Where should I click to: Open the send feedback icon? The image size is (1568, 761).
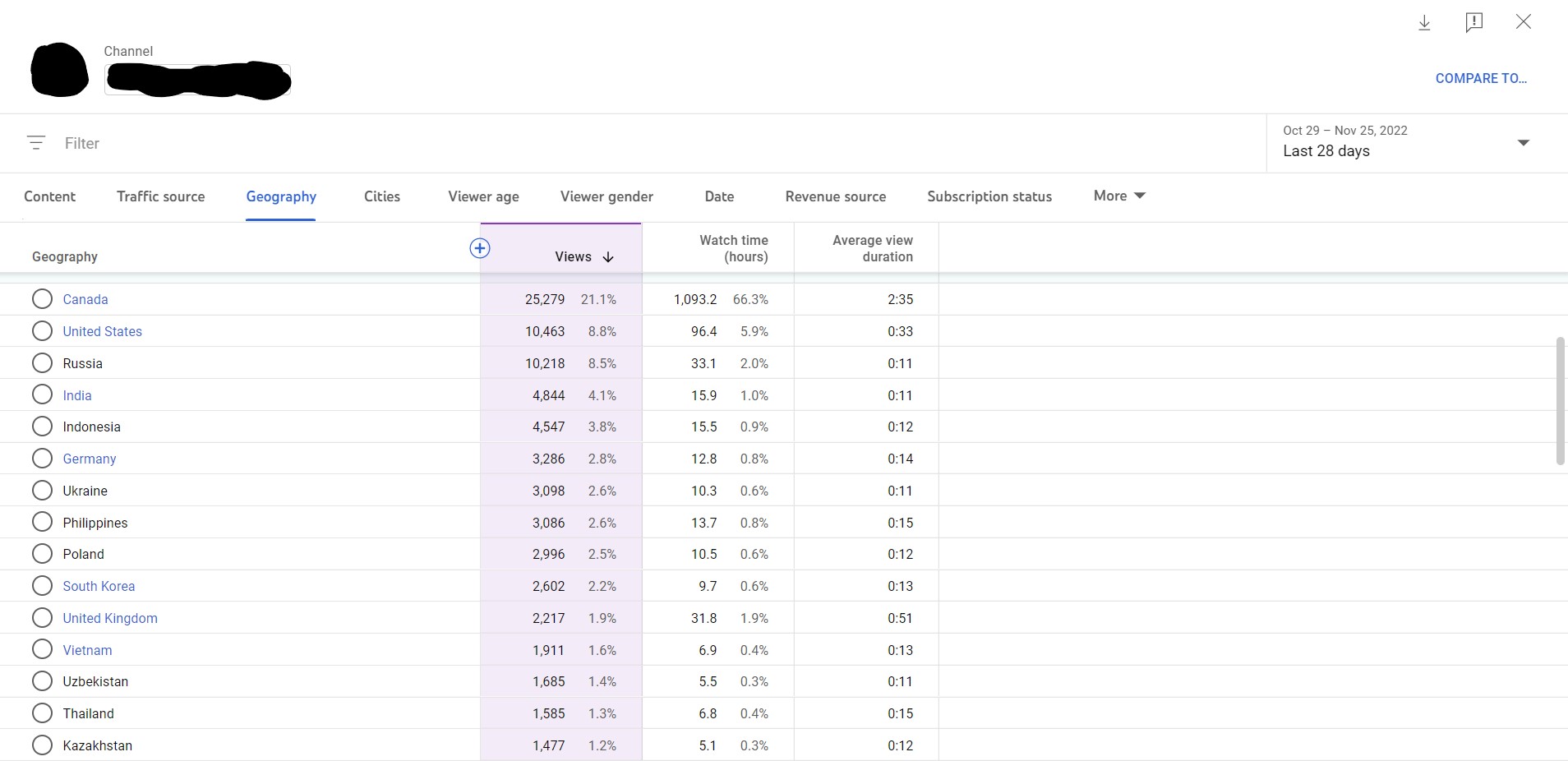1473,23
